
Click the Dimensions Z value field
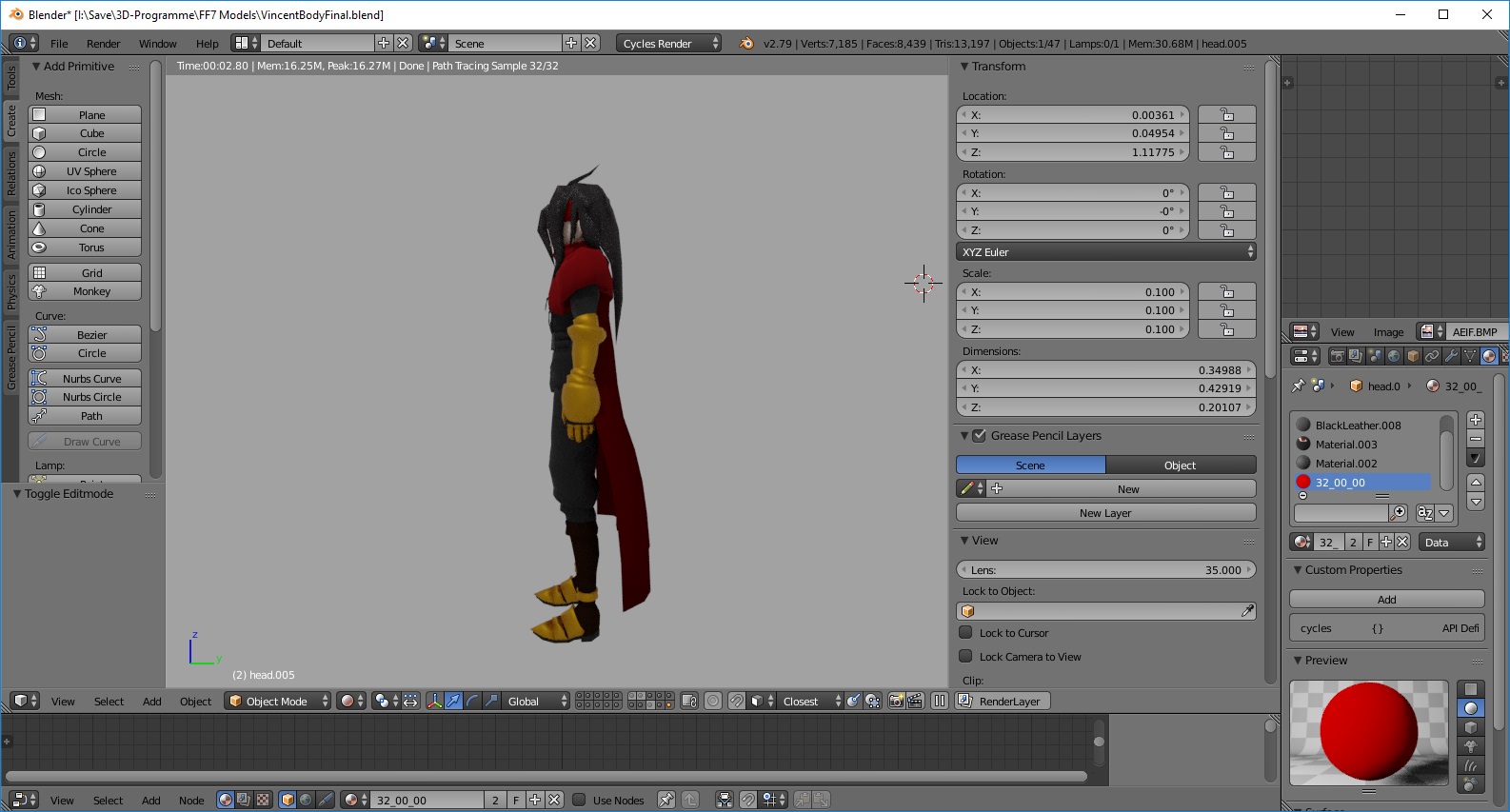pos(1106,407)
